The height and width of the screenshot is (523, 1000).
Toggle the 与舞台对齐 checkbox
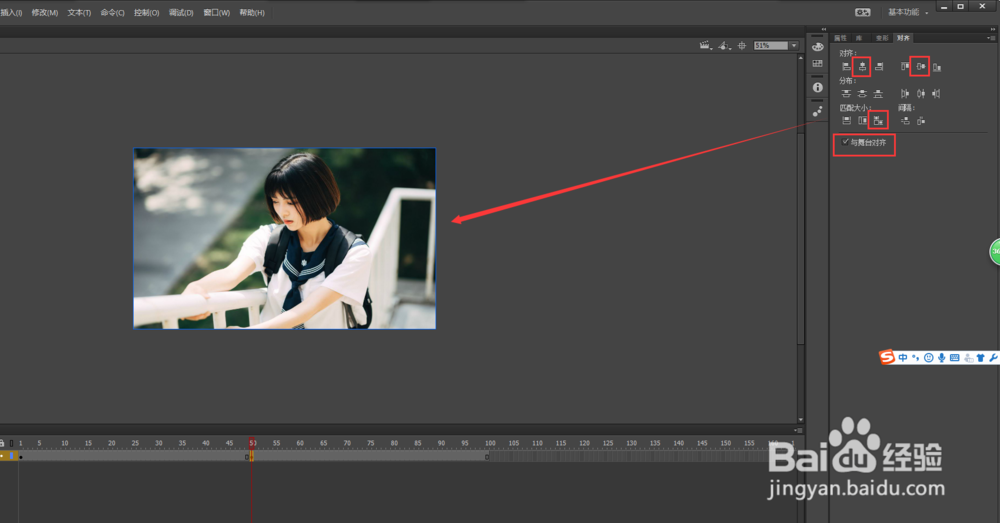[846, 142]
